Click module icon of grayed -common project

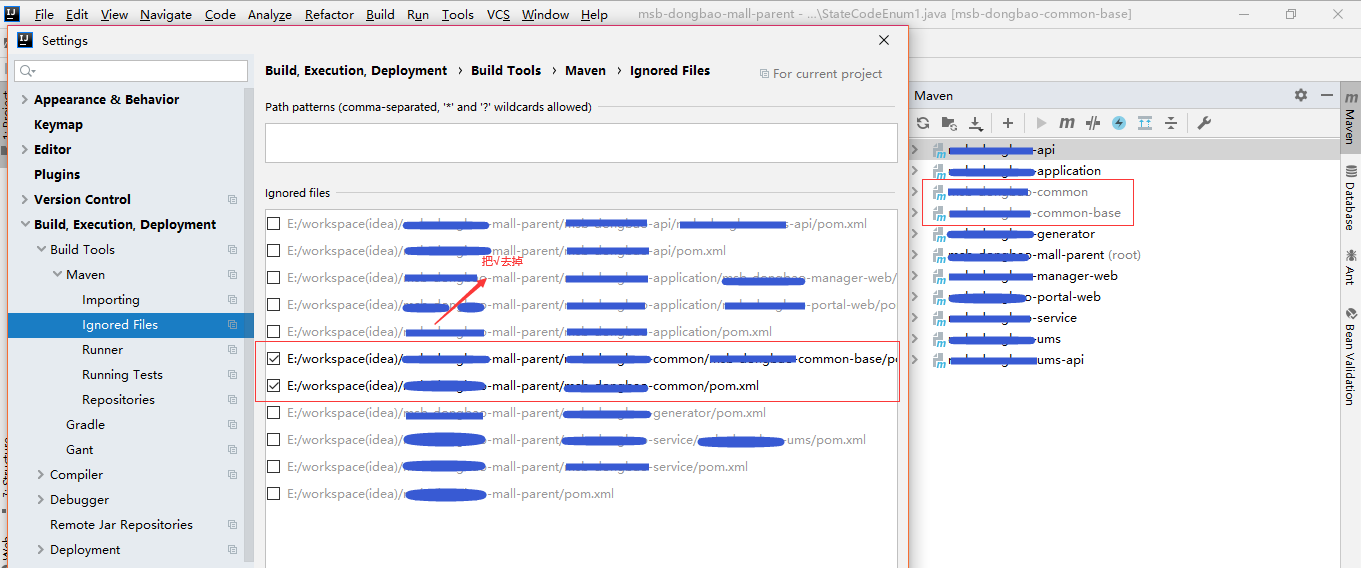coord(939,192)
